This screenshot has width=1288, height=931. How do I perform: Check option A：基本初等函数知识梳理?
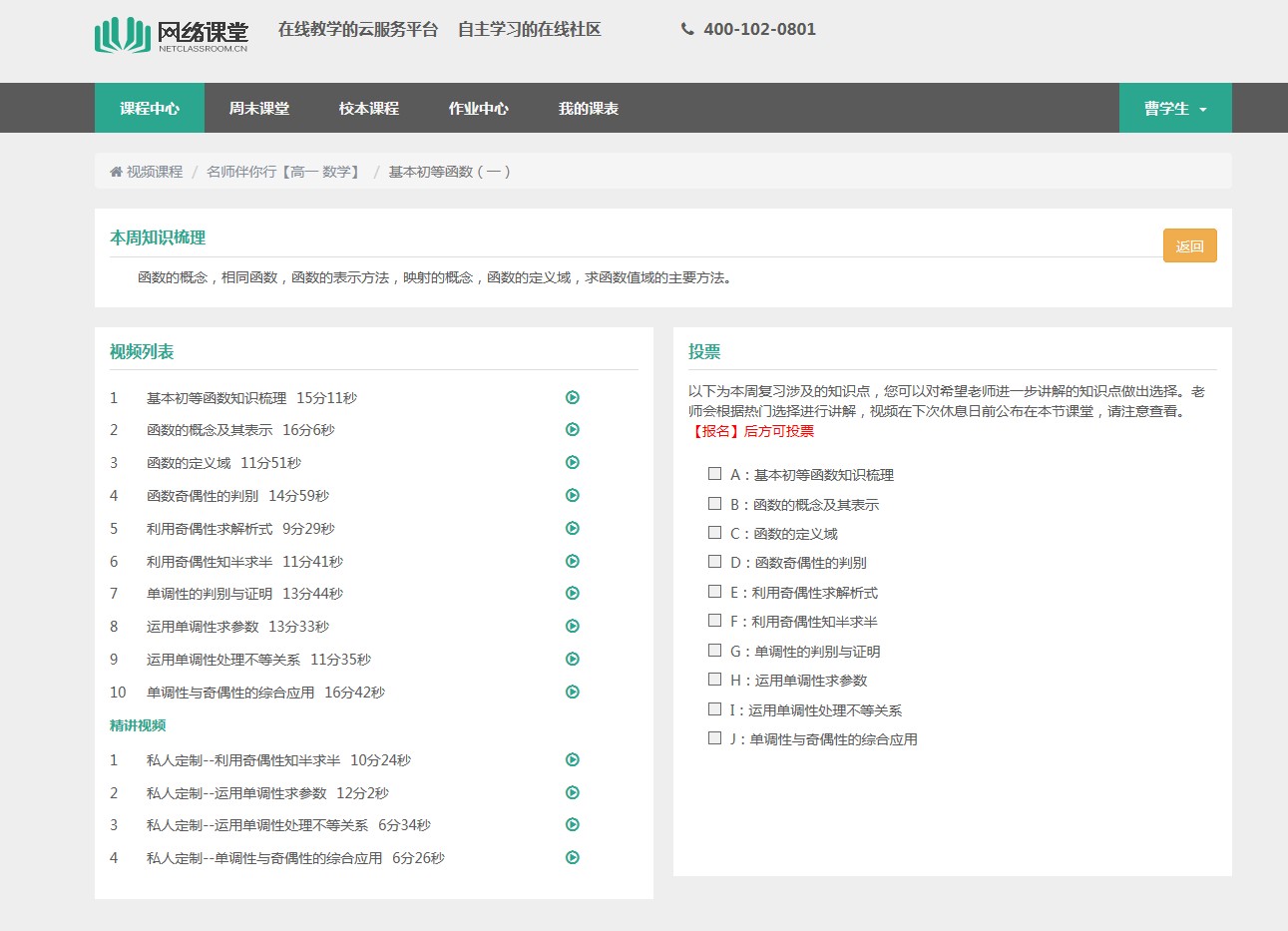point(714,474)
